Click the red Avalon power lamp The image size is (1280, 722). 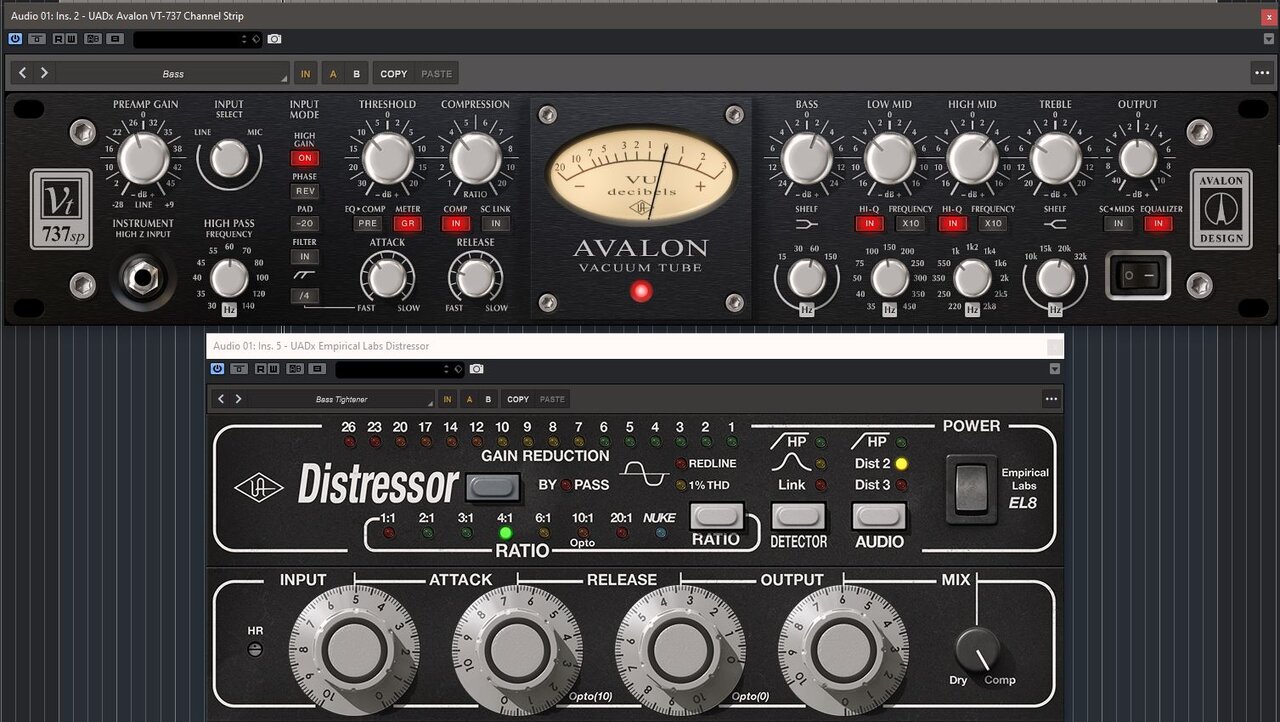point(641,291)
